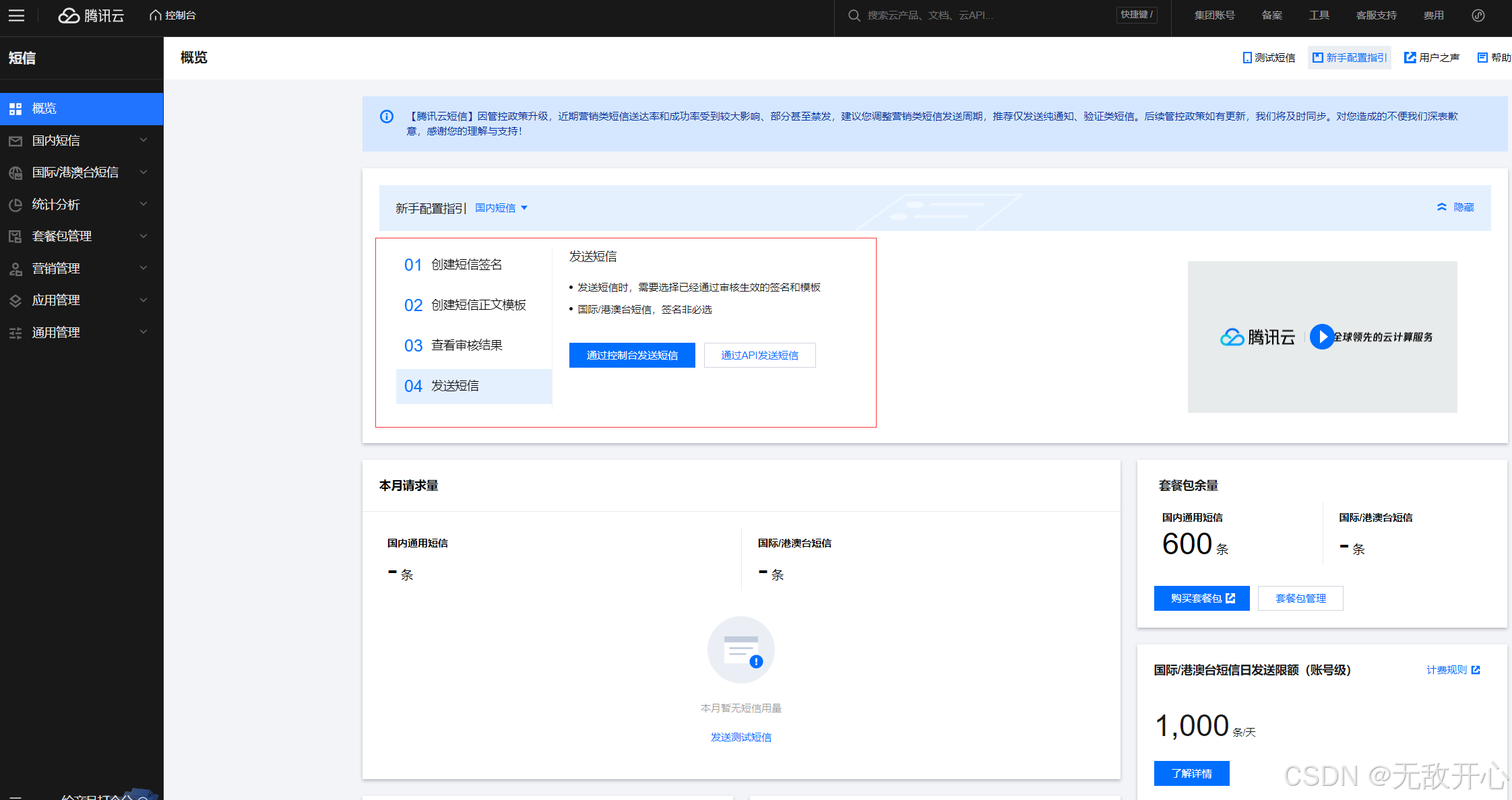Click the info icon in notice banner
The image size is (1512, 800).
[387, 116]
